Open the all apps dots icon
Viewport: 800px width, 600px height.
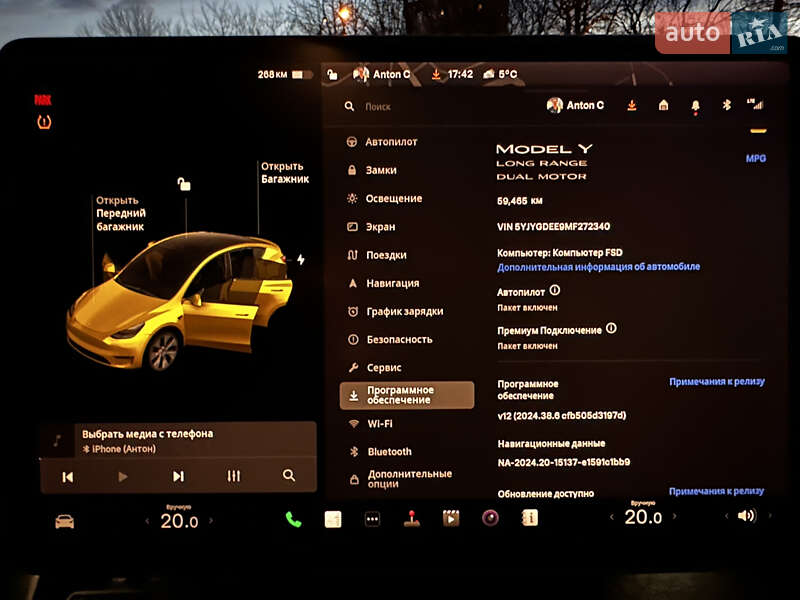(x=372, y=519)
